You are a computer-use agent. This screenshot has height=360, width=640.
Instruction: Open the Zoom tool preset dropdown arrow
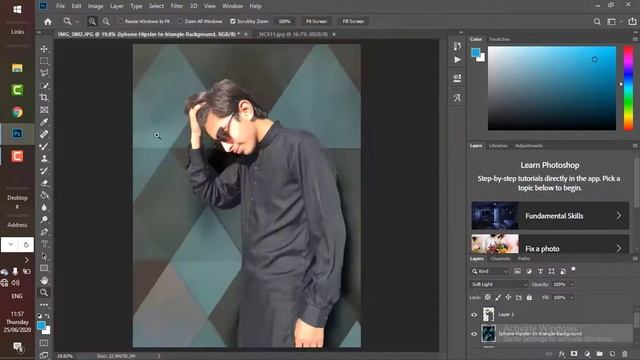point(77,22)
